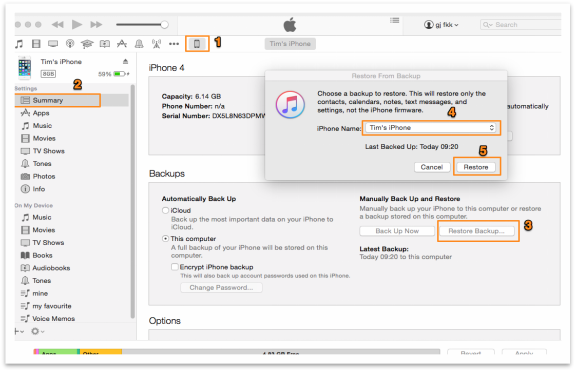
Task: Select This computer backup option
Action: [165, 239]
